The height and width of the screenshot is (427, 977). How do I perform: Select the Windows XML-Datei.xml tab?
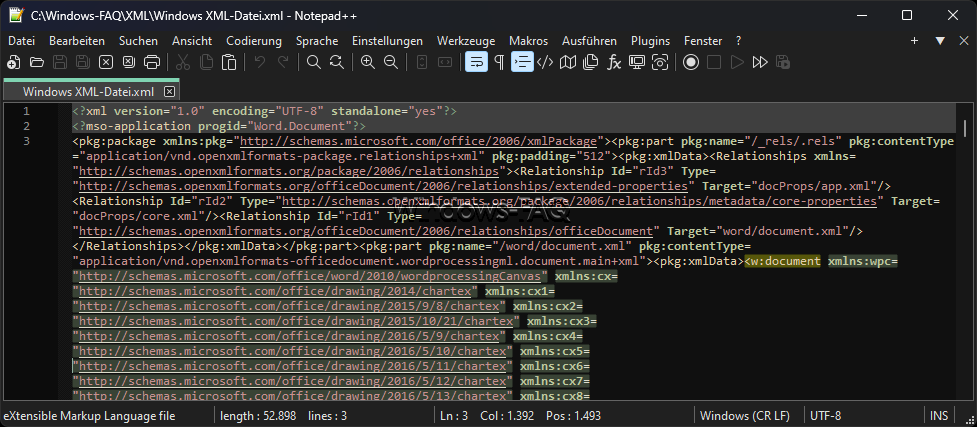tap(88, 92)
